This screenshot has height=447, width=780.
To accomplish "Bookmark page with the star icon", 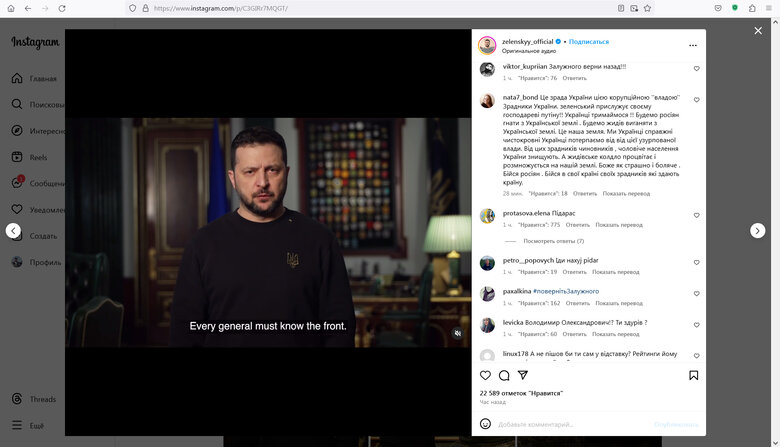I will pos(647,8).
